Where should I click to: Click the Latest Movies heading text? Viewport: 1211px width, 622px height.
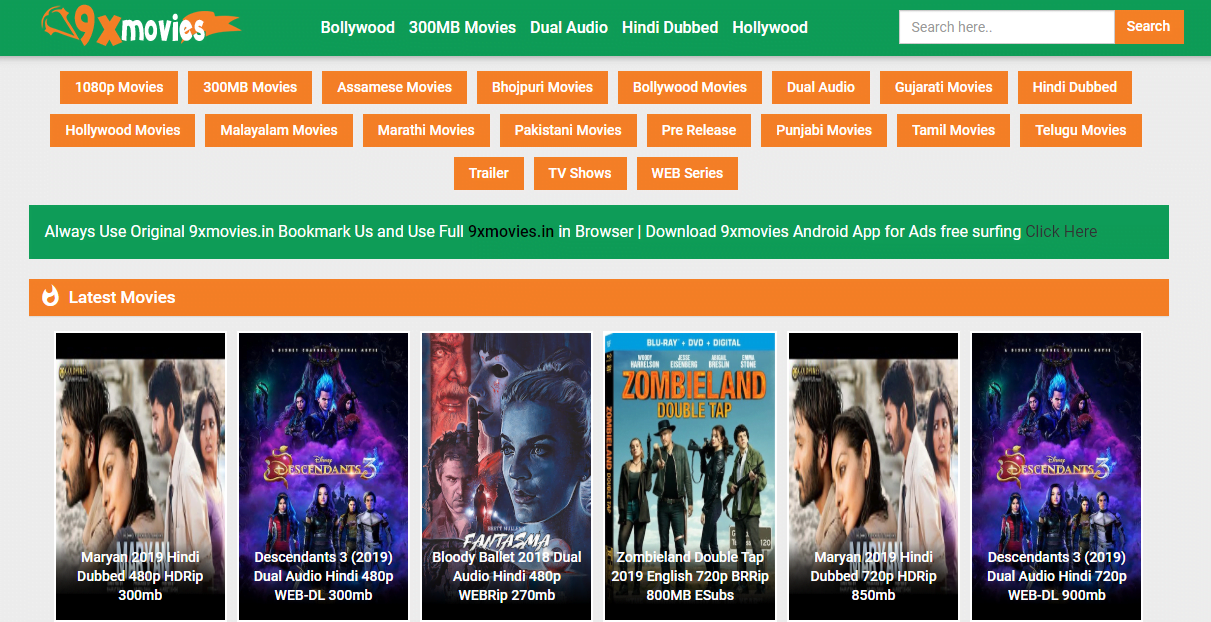(122, 297)
